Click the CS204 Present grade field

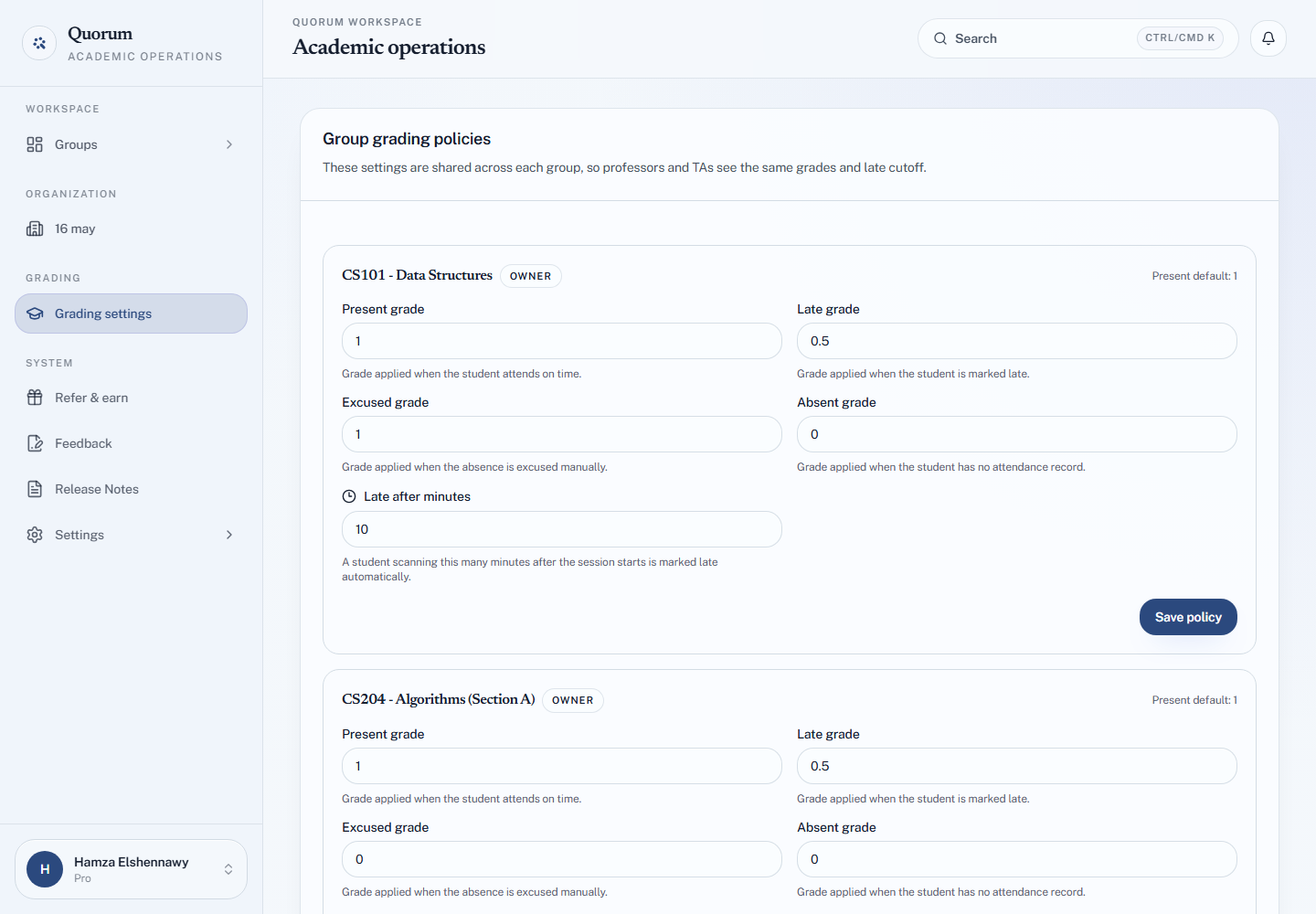562,766
